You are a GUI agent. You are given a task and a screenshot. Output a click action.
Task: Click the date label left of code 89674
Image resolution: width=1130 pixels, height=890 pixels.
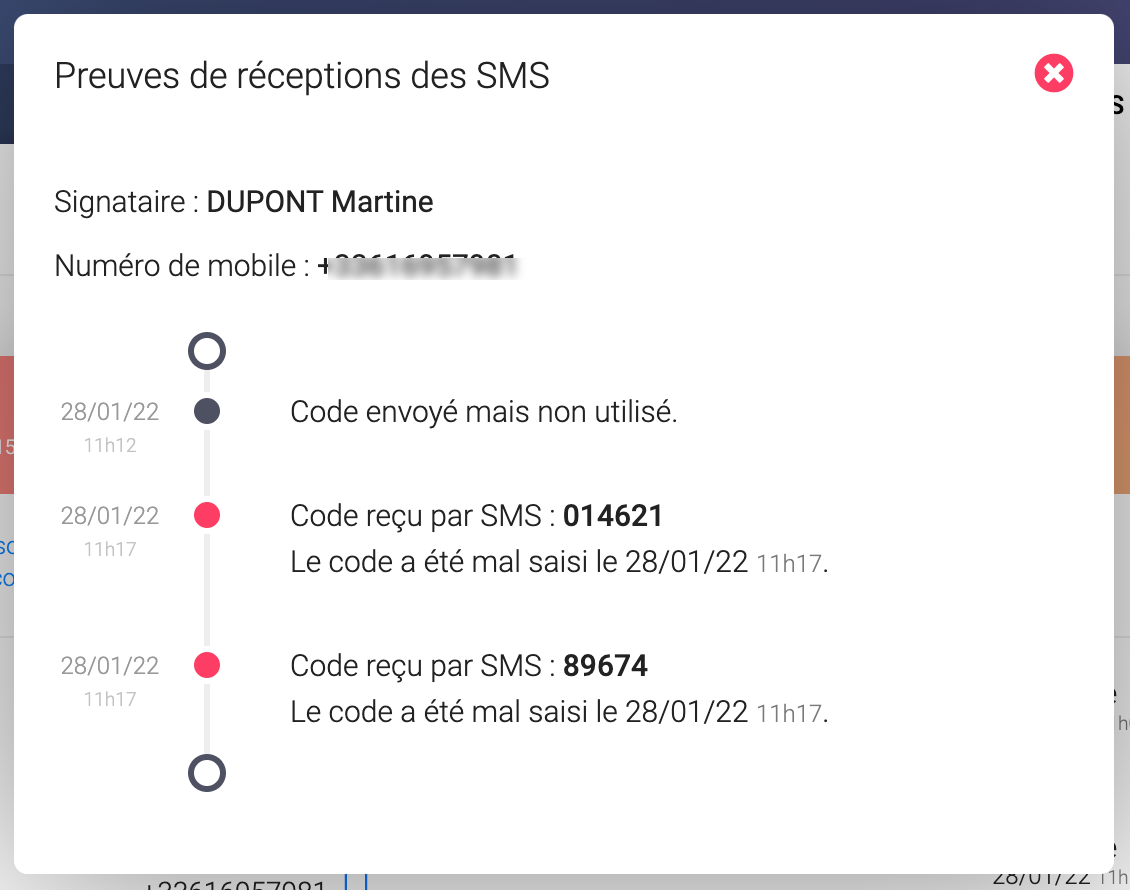click(x=110, y=666)
